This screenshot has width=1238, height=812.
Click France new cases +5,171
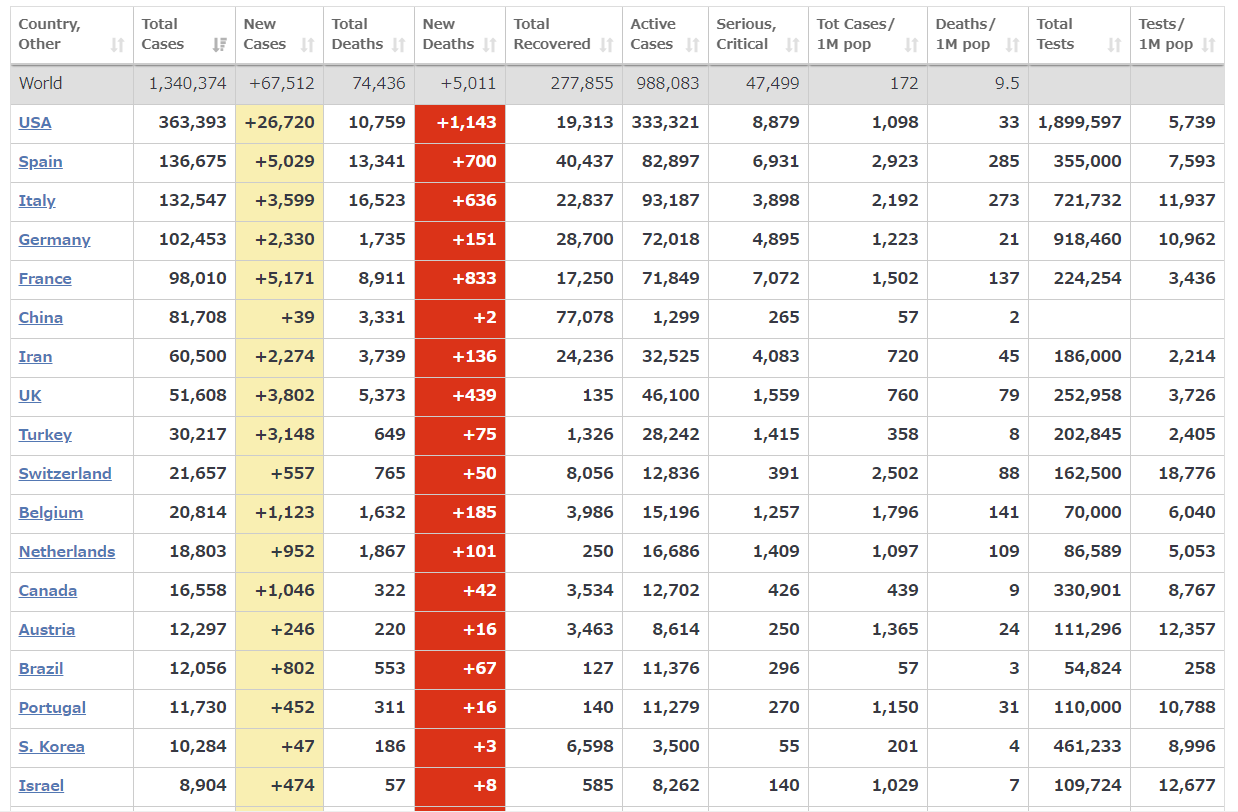pos(285,279)
